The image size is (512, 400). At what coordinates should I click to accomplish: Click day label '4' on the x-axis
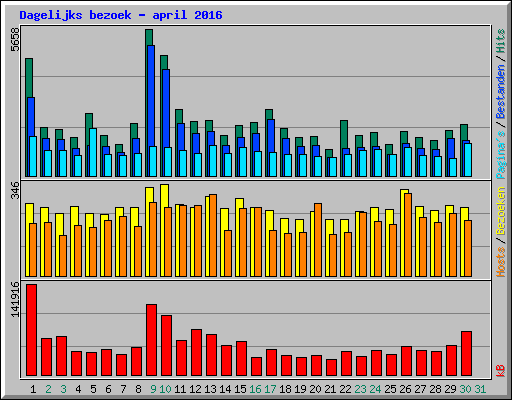point(78,389)
